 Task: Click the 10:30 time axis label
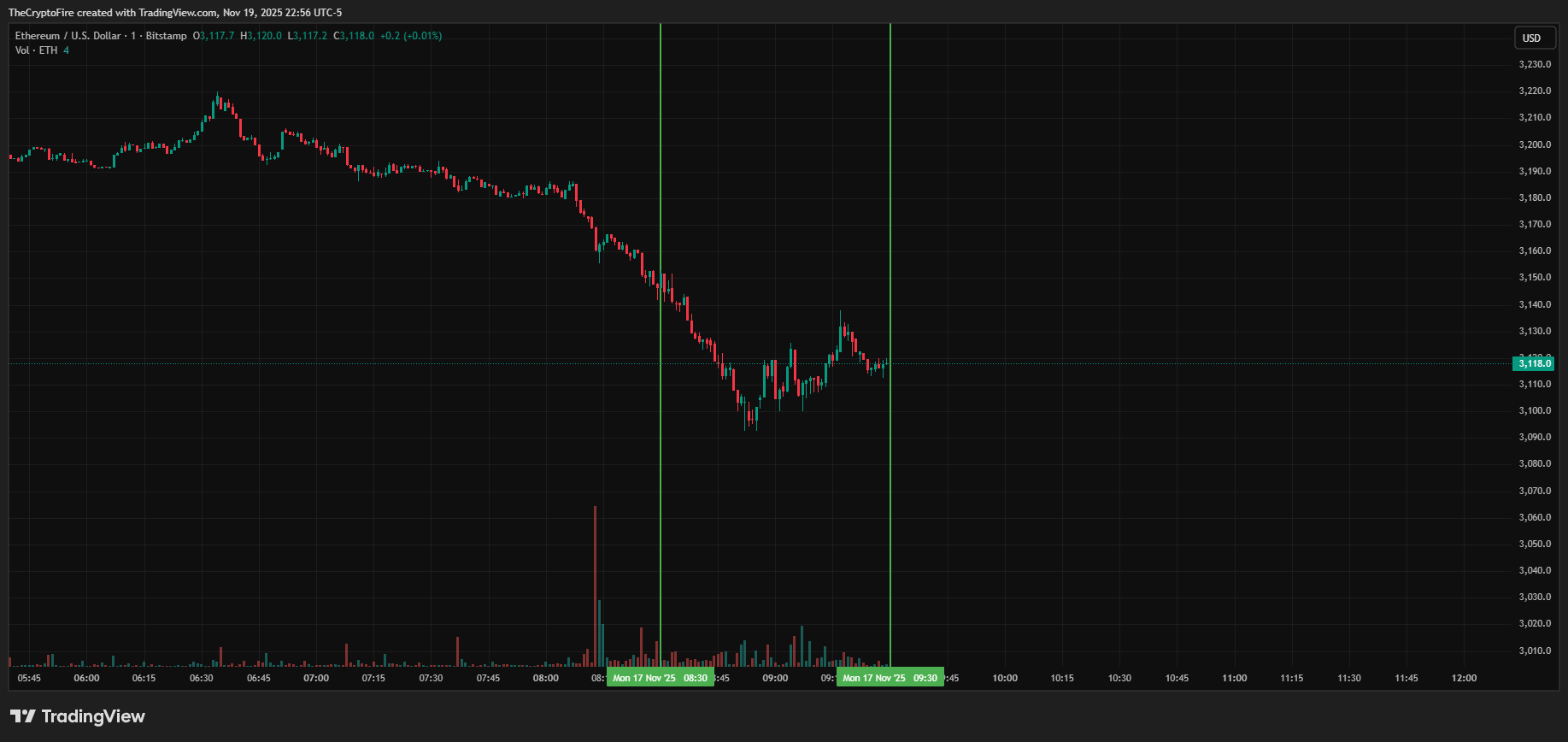(x=1119, y=678)
